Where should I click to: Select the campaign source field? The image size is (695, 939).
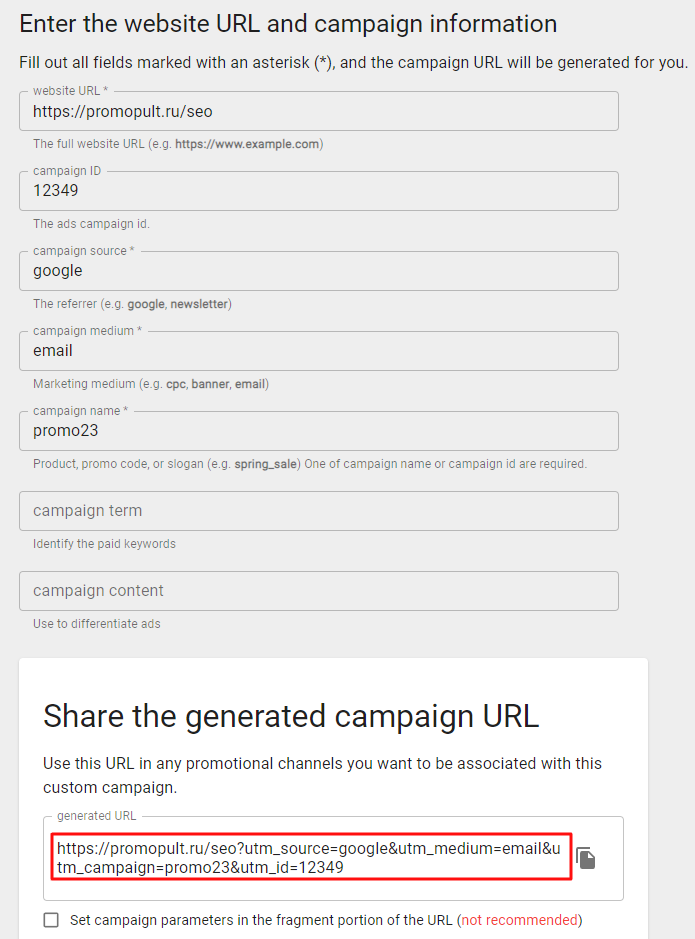coord(318,271)
